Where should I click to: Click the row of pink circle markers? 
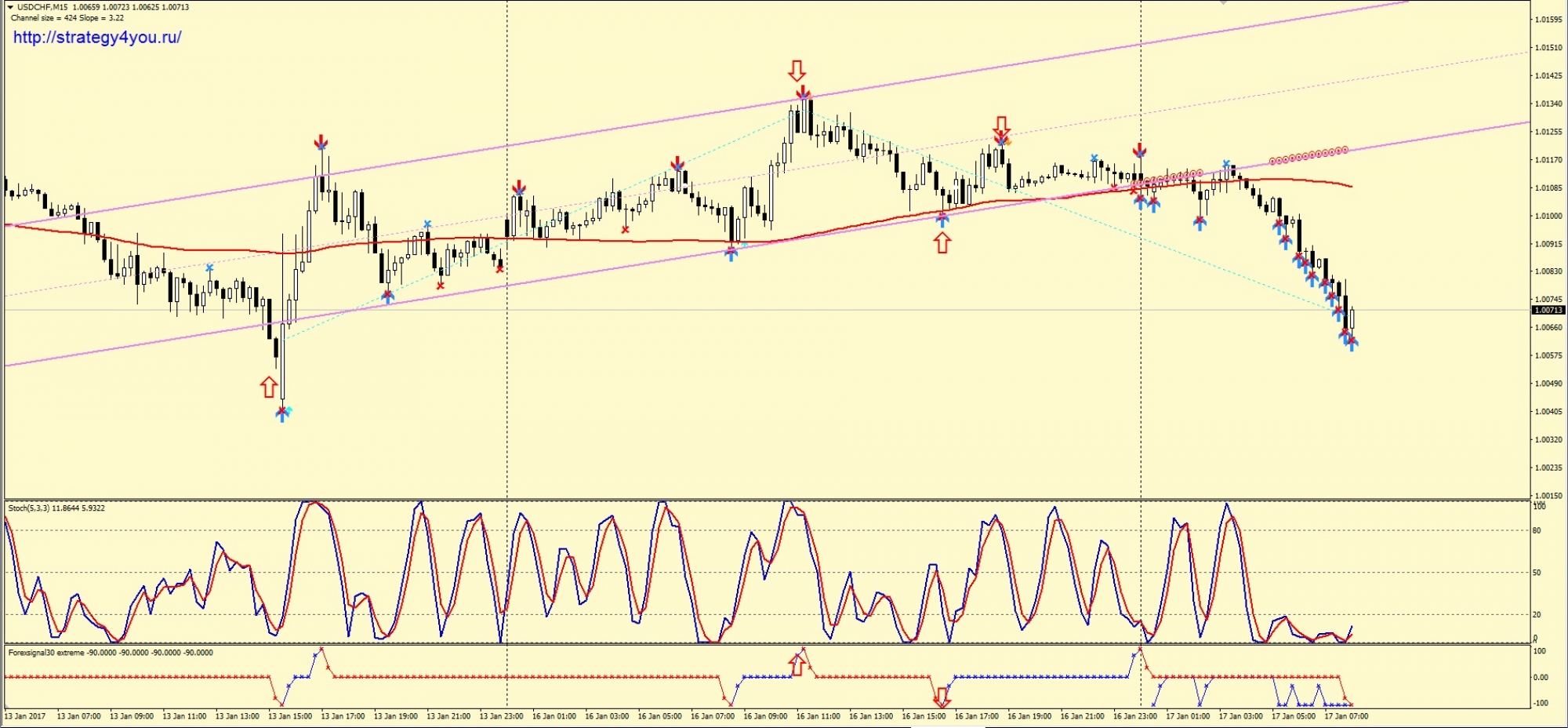pos(1308,155)
